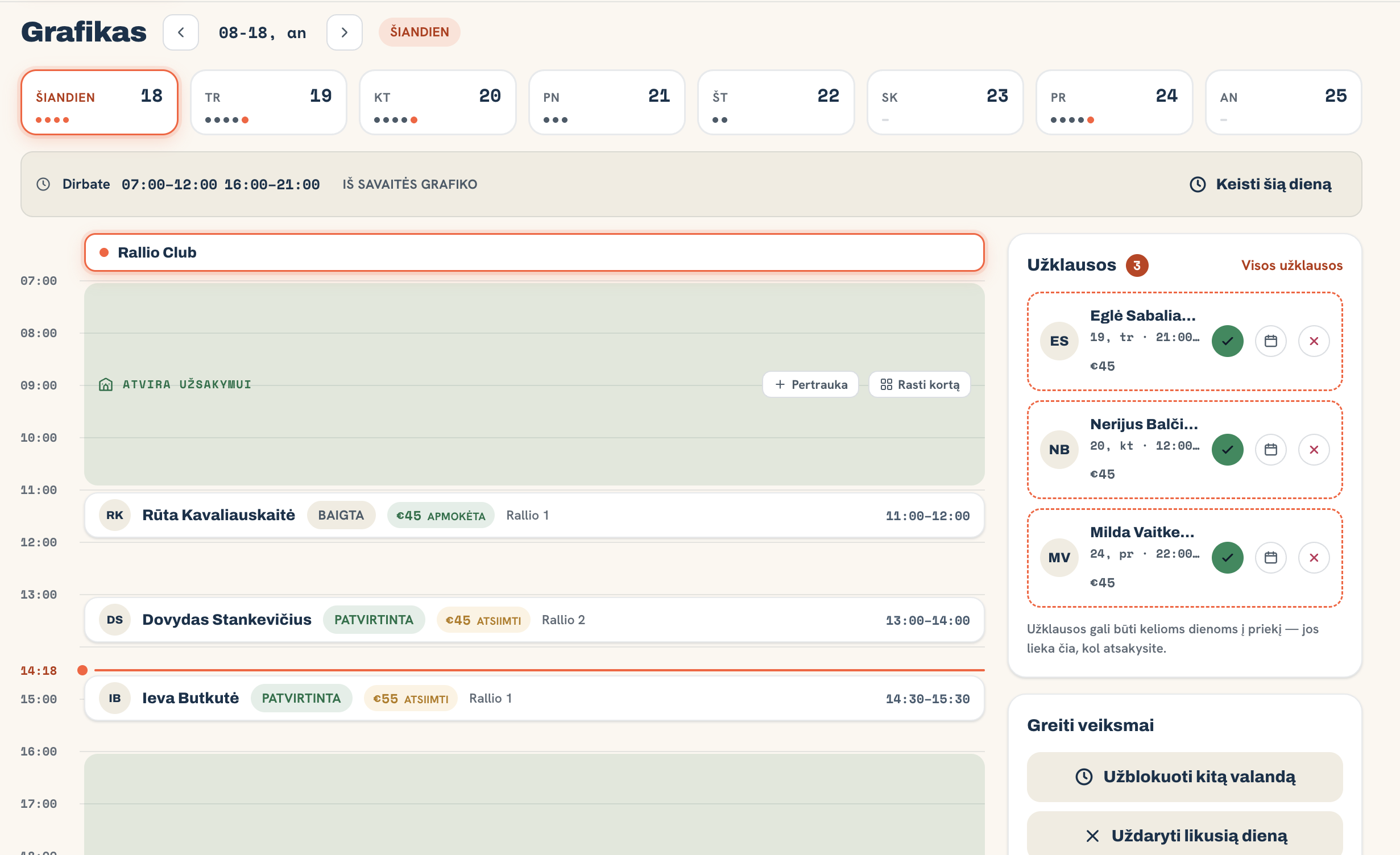Click the DS avatar of Dovydas Stankevičius

click(x=115, y=620)
